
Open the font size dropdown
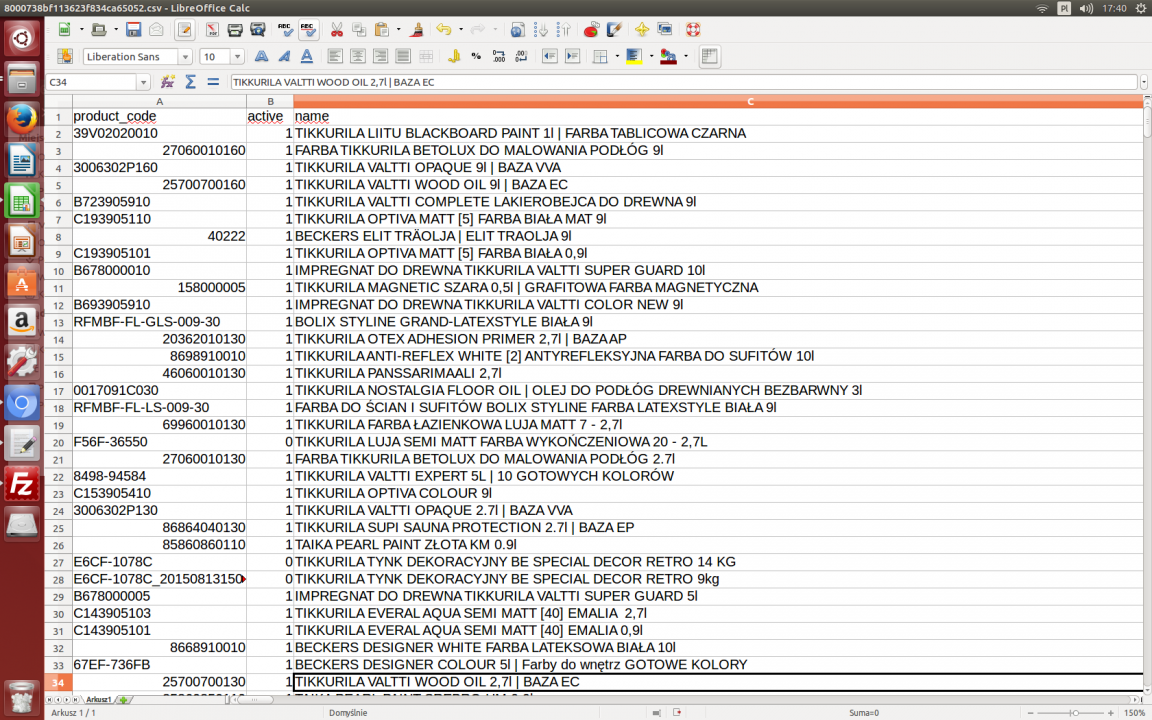coord(237,57)
